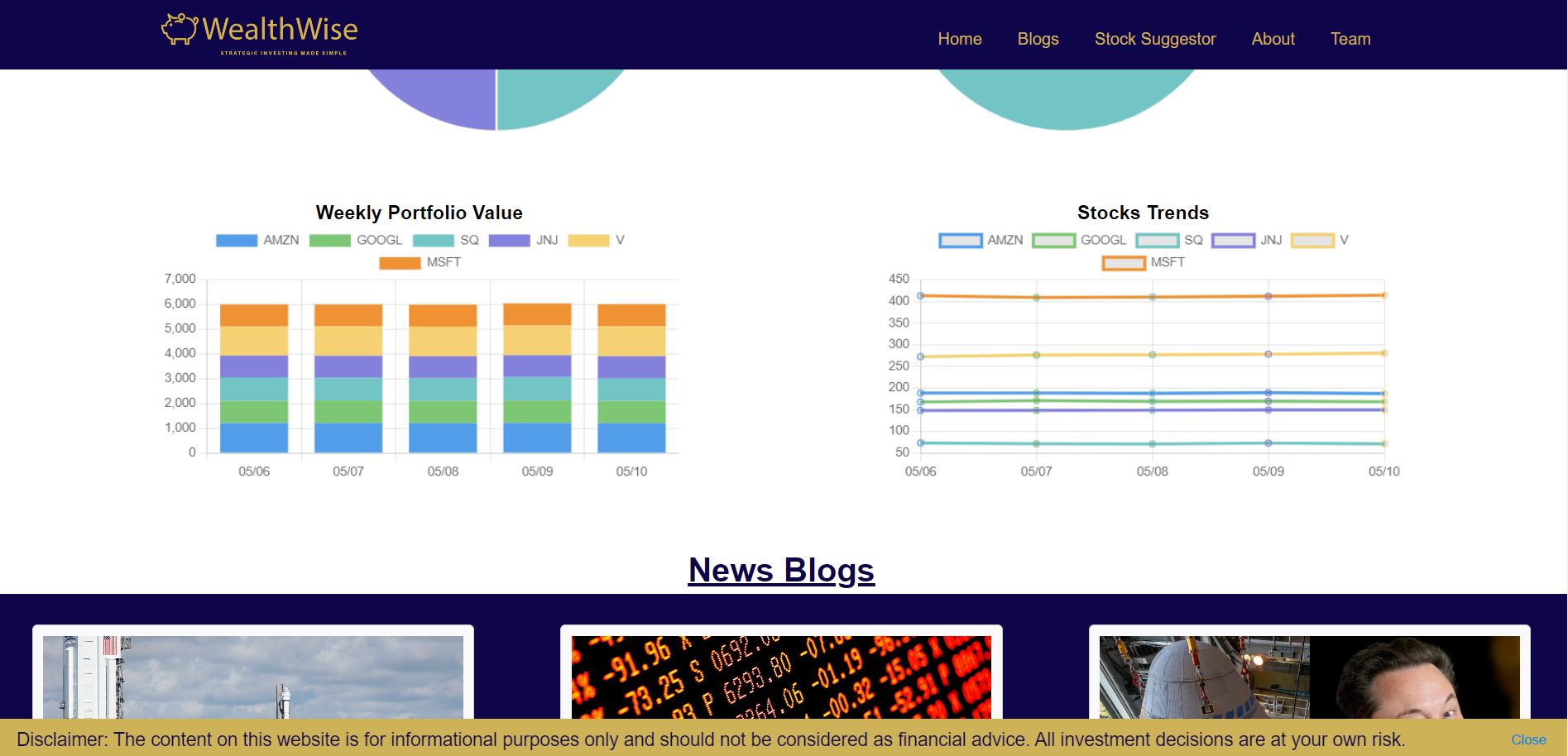This screenshot has height=756, width=1568.
Task: Toggle AMZN in Weekly Portfolio Value legend
Action: point(257,240)
